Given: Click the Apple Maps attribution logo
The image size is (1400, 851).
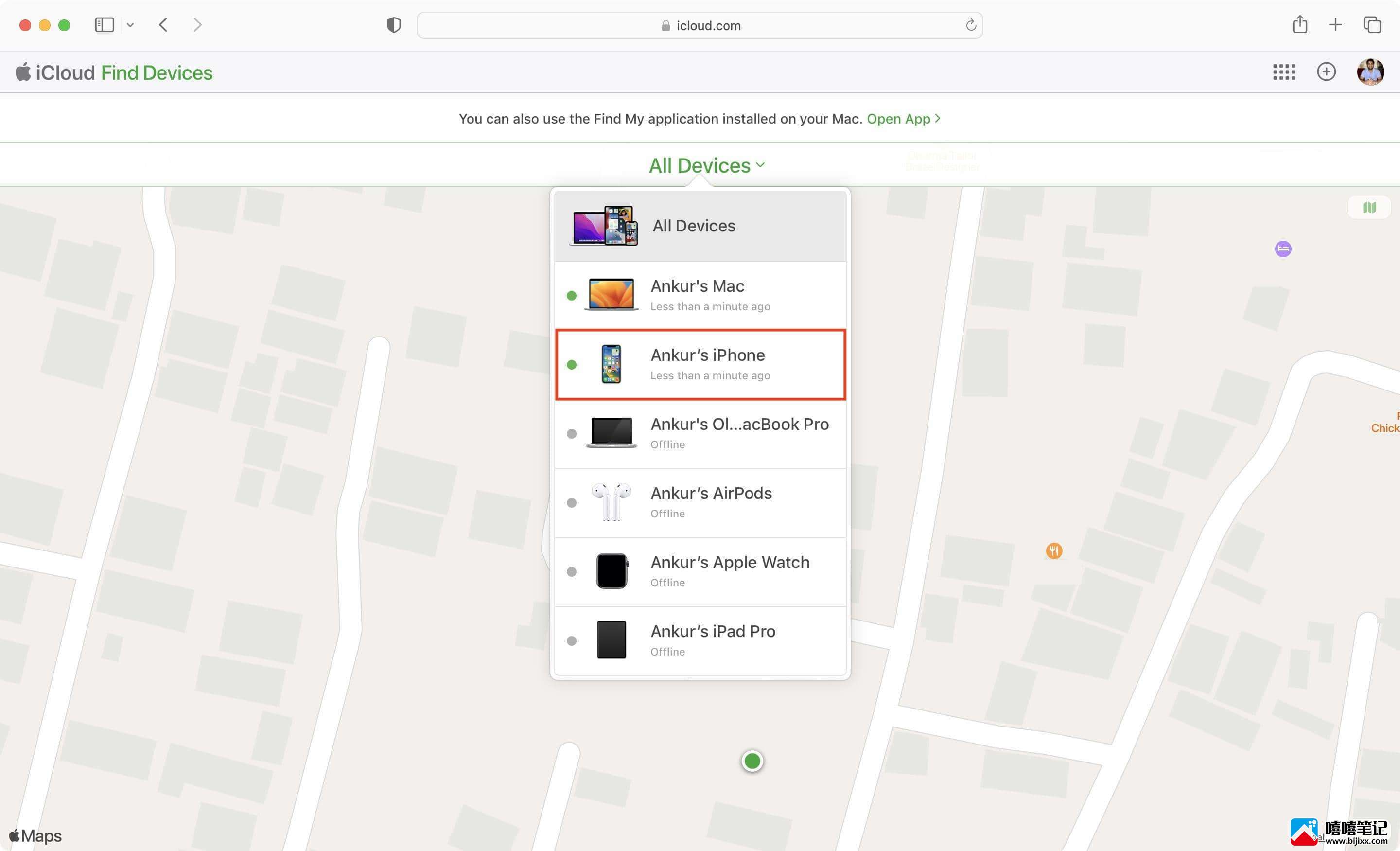Looking at the screenshot, I should pos(35,835).
